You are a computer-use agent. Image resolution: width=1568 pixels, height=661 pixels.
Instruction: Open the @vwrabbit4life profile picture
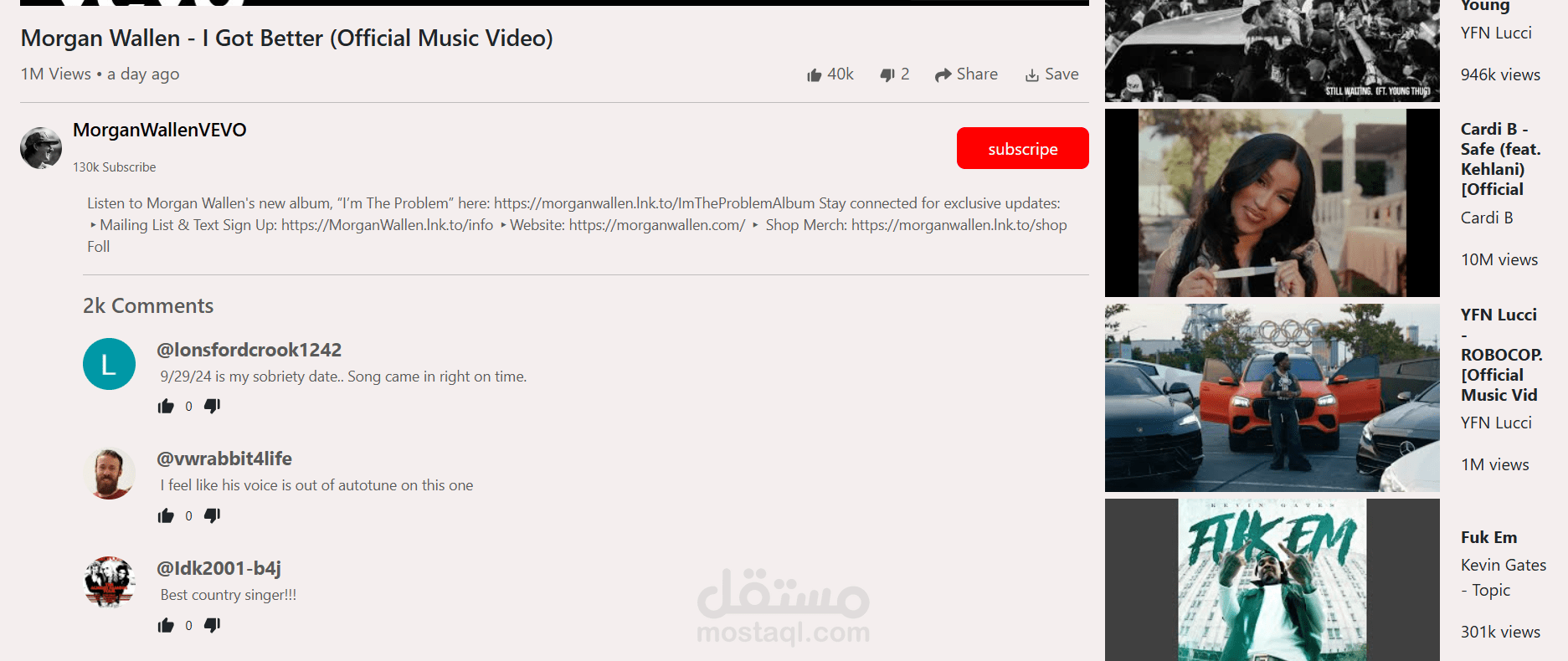(109, 474)
